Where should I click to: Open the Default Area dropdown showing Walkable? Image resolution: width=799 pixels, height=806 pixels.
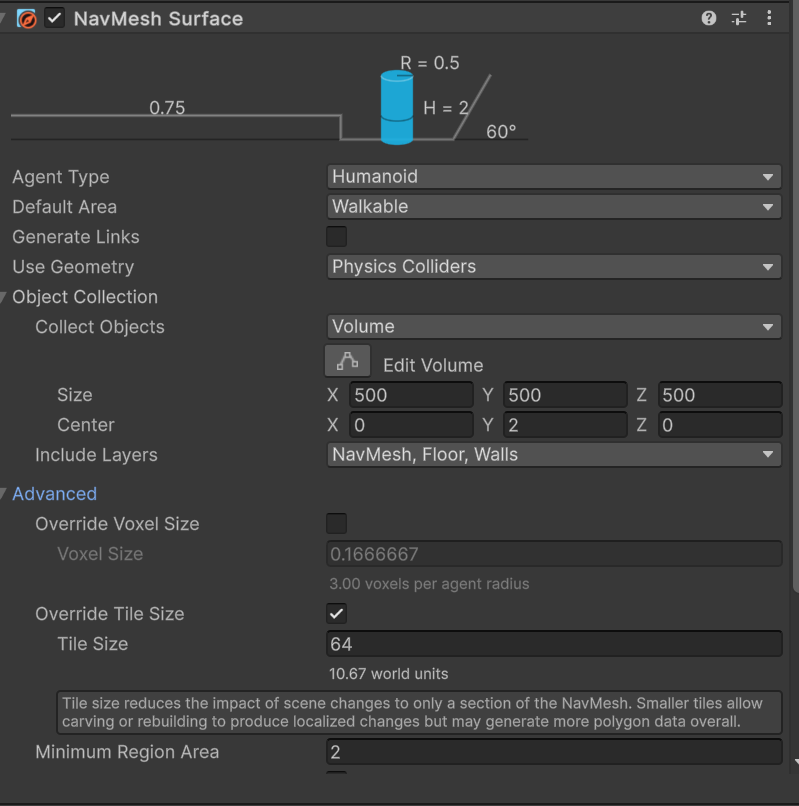coord(554,206)
